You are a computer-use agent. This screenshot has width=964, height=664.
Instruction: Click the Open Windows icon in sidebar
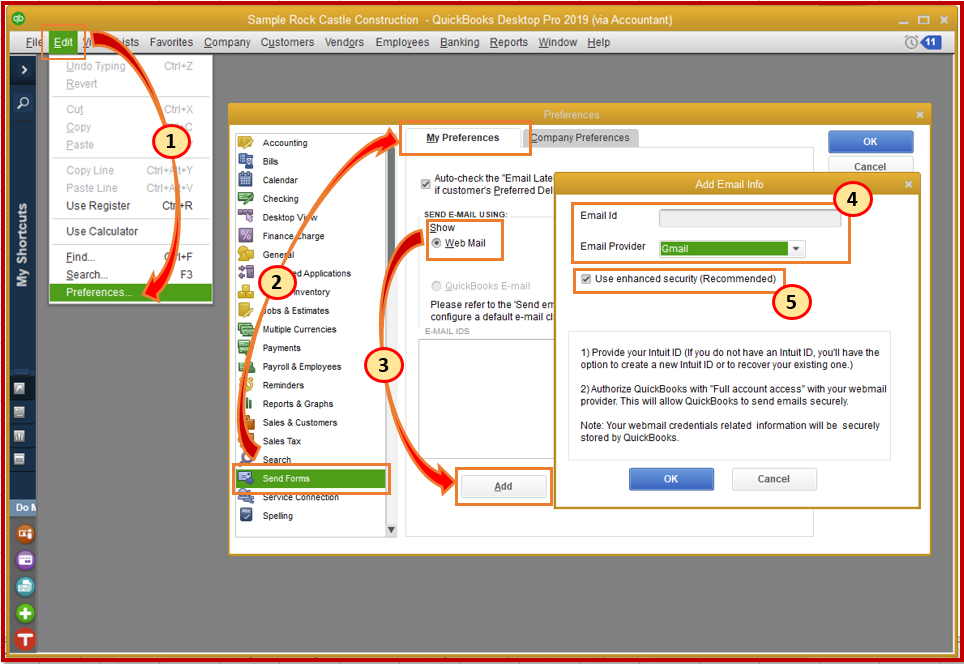pyautogui.click(x=20, y=459)
